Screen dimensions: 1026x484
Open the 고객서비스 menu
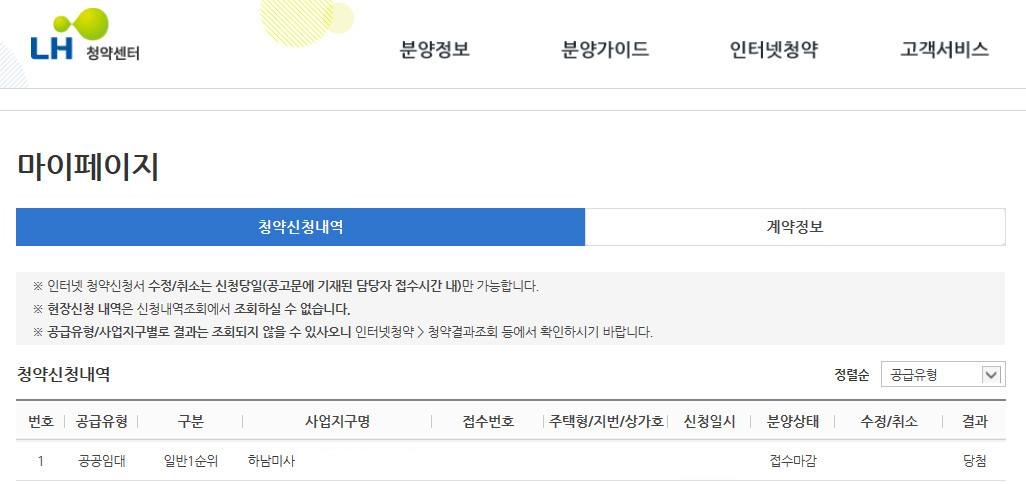944,50
